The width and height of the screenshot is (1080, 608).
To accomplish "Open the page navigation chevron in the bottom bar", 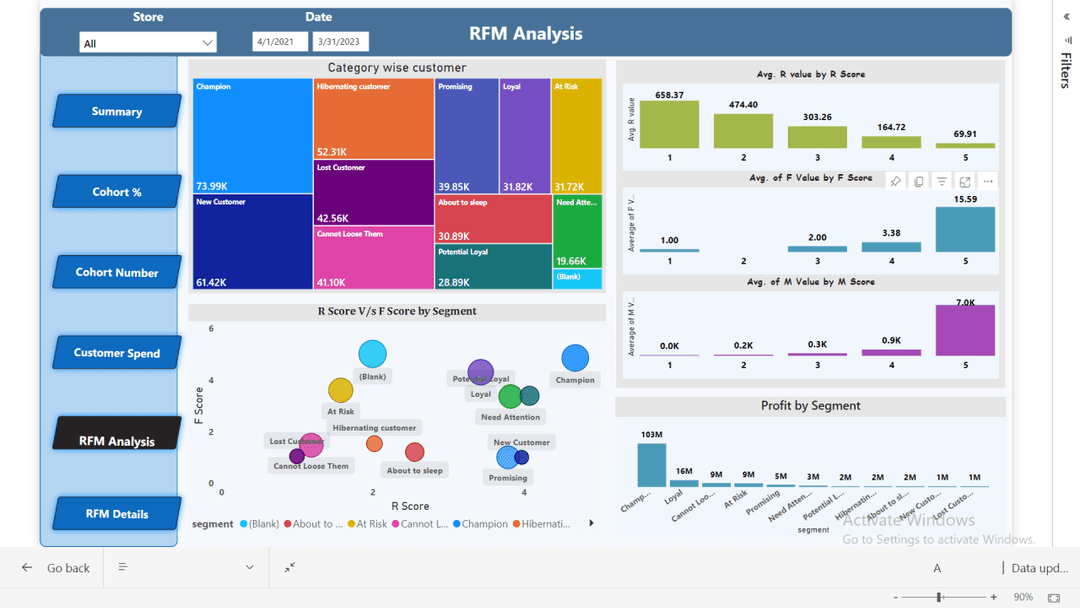I will tap(249, 567).
